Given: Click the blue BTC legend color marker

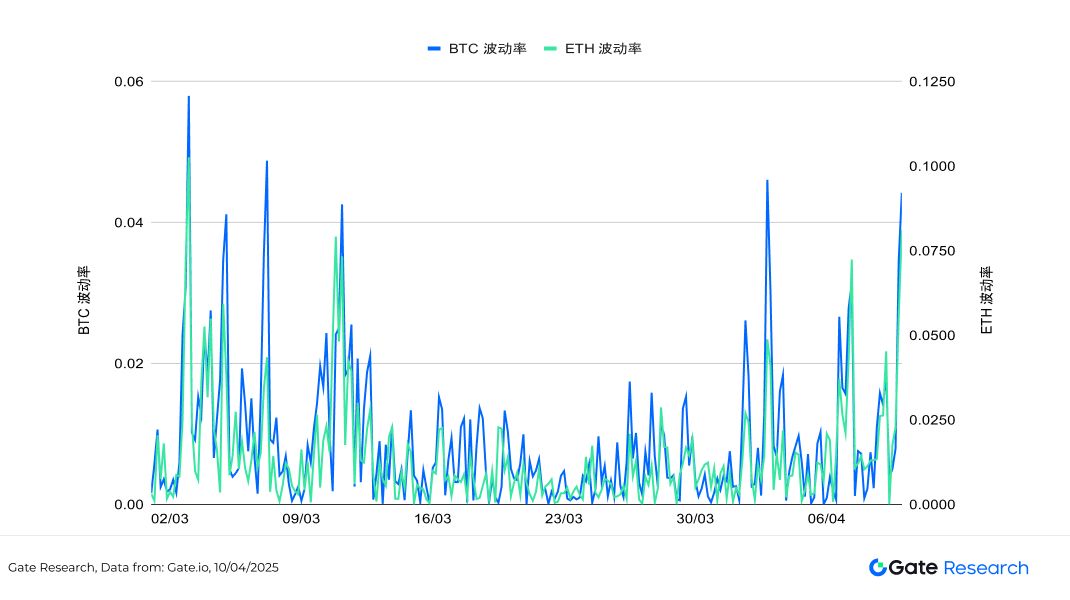Looking at the screenshot, I should (x=434, y=48).
